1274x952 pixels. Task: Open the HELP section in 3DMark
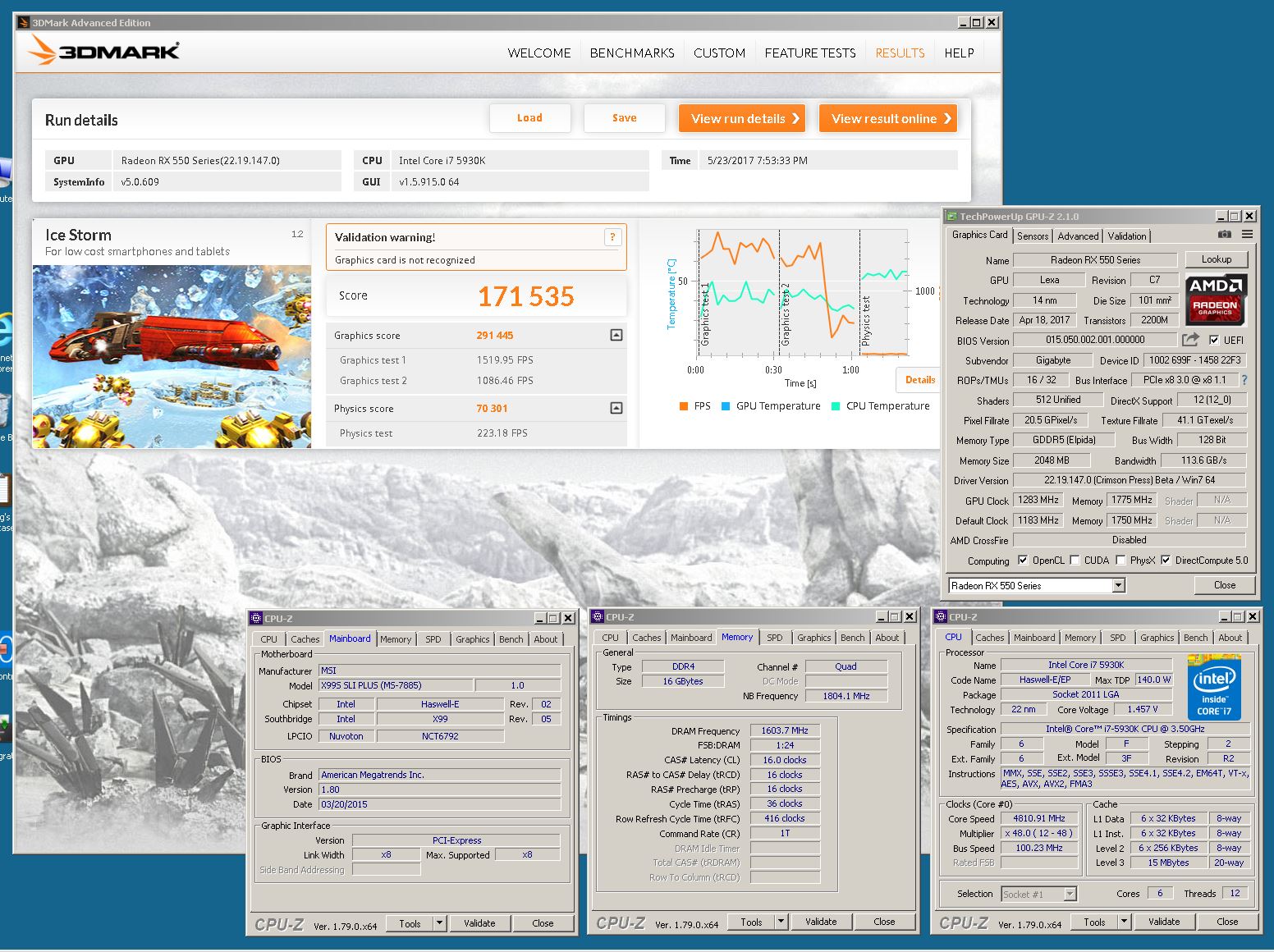point(959,53)
